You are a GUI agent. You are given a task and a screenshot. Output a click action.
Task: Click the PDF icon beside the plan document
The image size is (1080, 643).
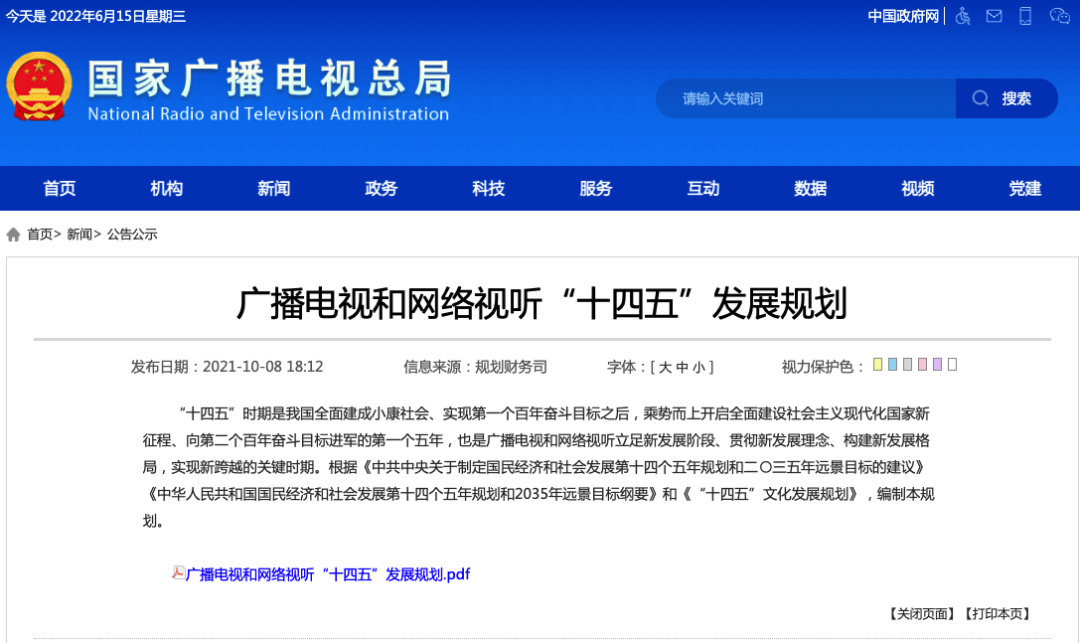[177, 574]
